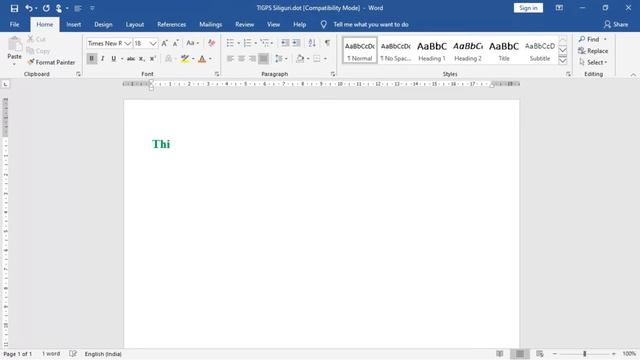Open the font size dropdown showing 18
Viewport: 640px width, 360px height.
click(153, 43)
